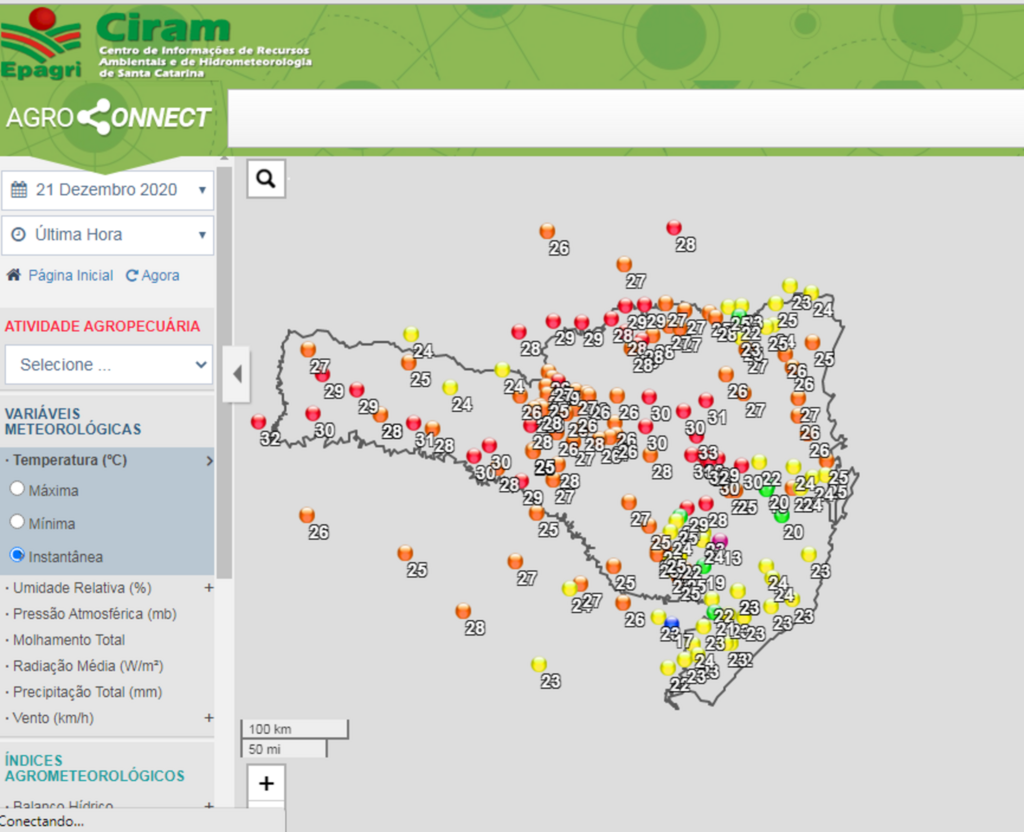Click the green 20 station marker
1024x832 pixels.
coord(781,516)
